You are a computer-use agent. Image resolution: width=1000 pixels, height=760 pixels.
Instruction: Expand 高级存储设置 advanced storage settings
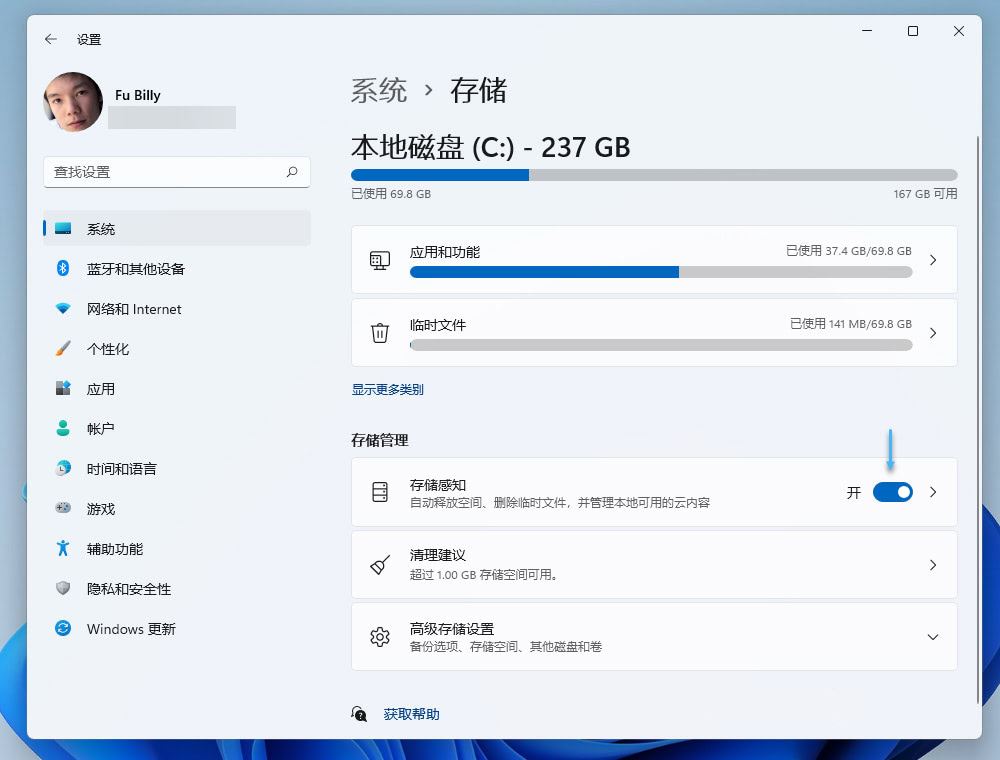933,637
